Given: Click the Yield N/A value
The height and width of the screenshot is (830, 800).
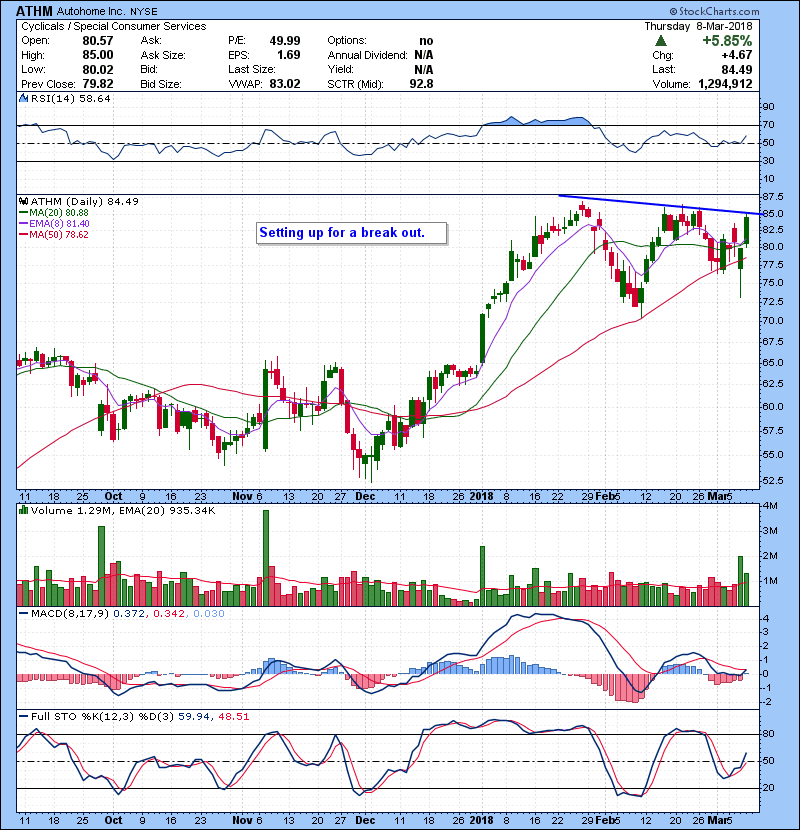Looking at the screenshot, I should [x=424, y=69].
